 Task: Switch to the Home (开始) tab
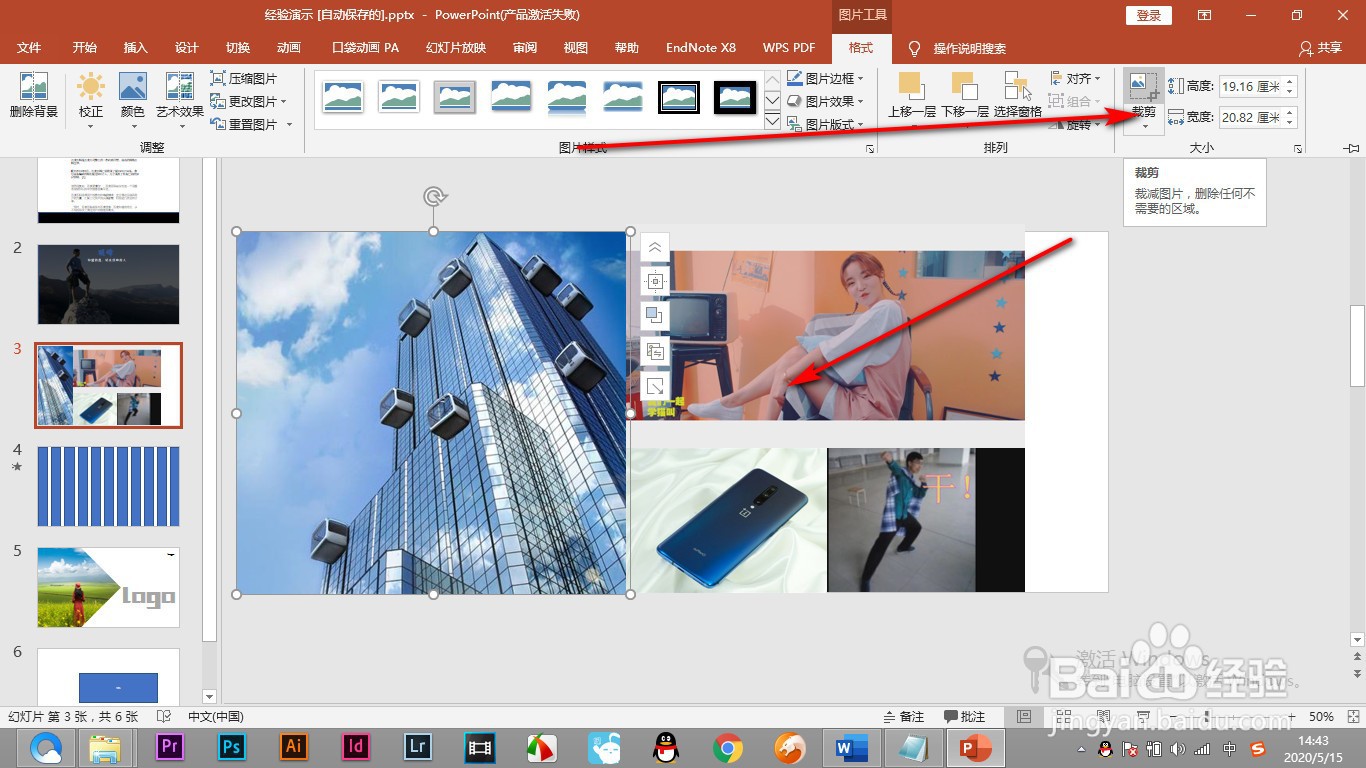click(85, 48)
